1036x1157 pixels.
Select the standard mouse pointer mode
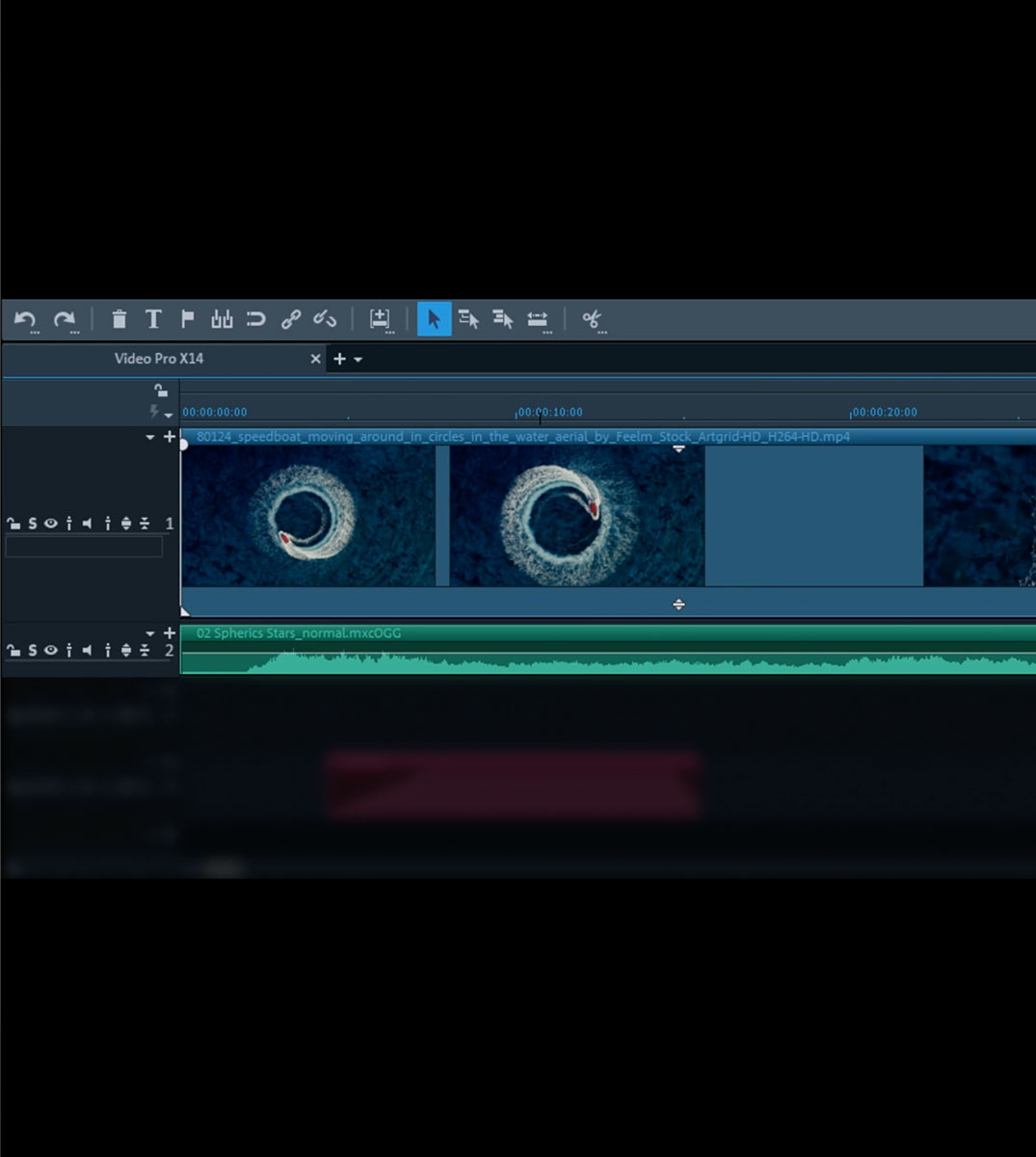[x=434, y=318]
